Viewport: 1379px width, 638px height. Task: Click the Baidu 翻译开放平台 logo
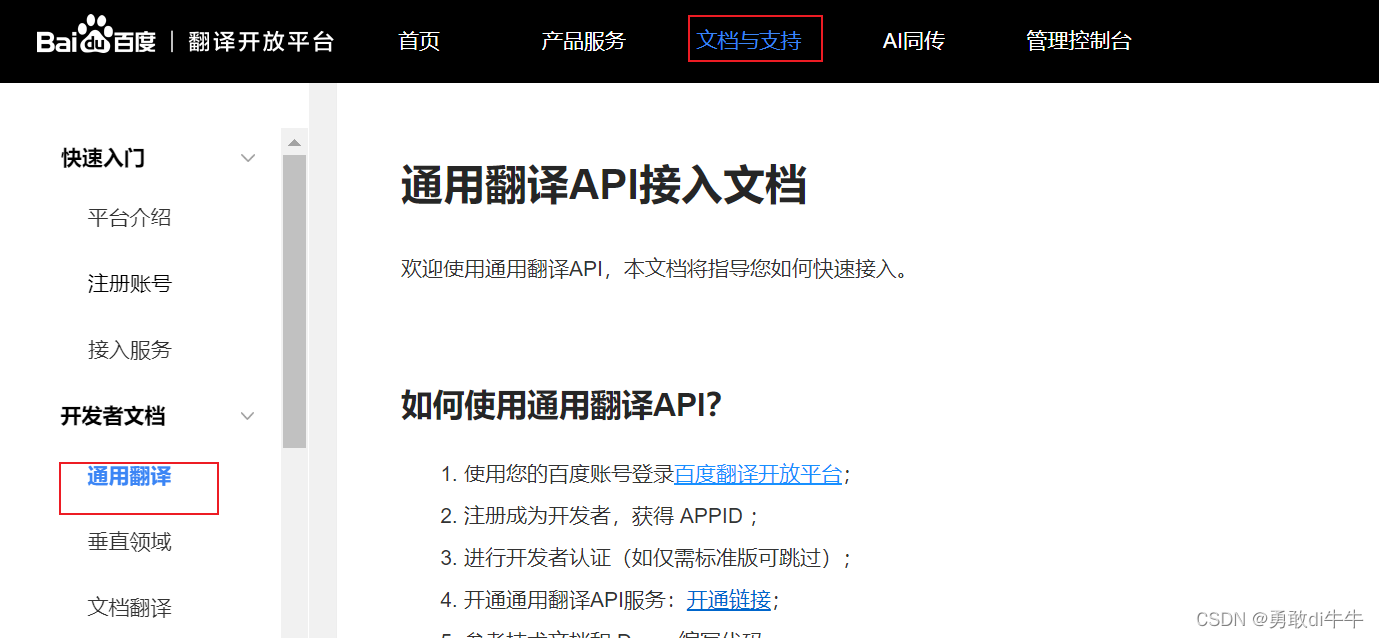(x=185, y=37)
